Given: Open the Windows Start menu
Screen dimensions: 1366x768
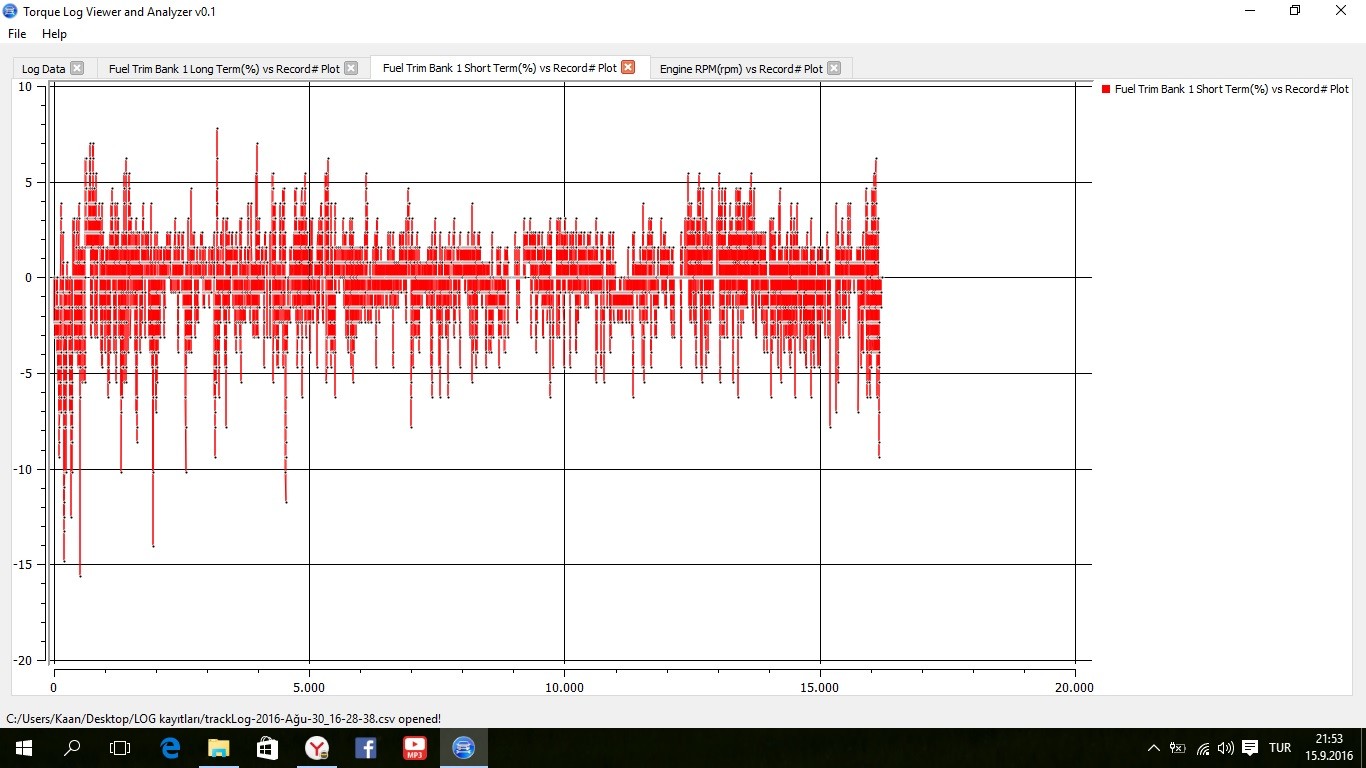Looking at the screenshot, I should (23, 747).
